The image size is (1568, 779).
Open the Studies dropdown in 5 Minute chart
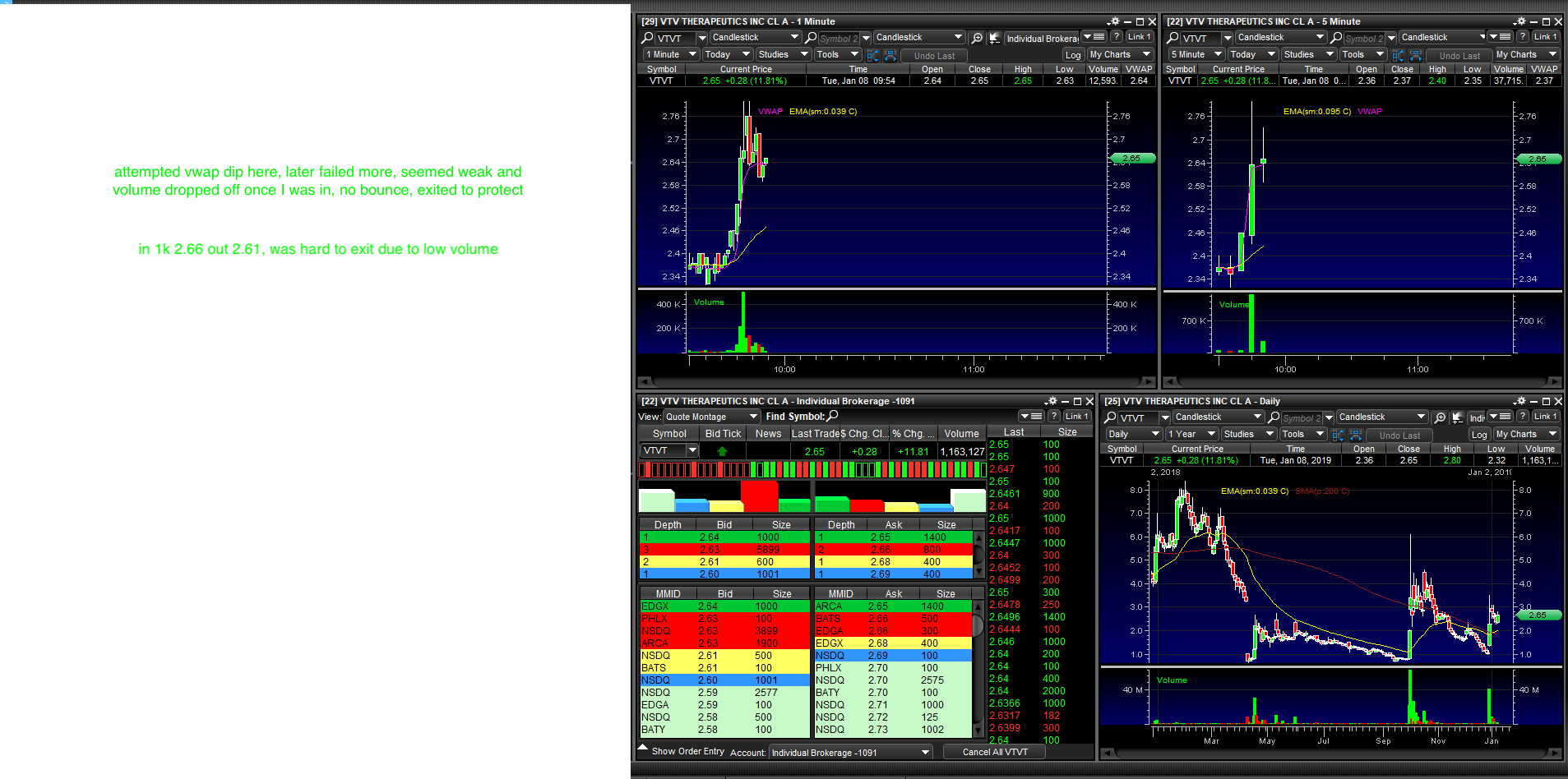pyautogui.click(x=1308, y=55)
